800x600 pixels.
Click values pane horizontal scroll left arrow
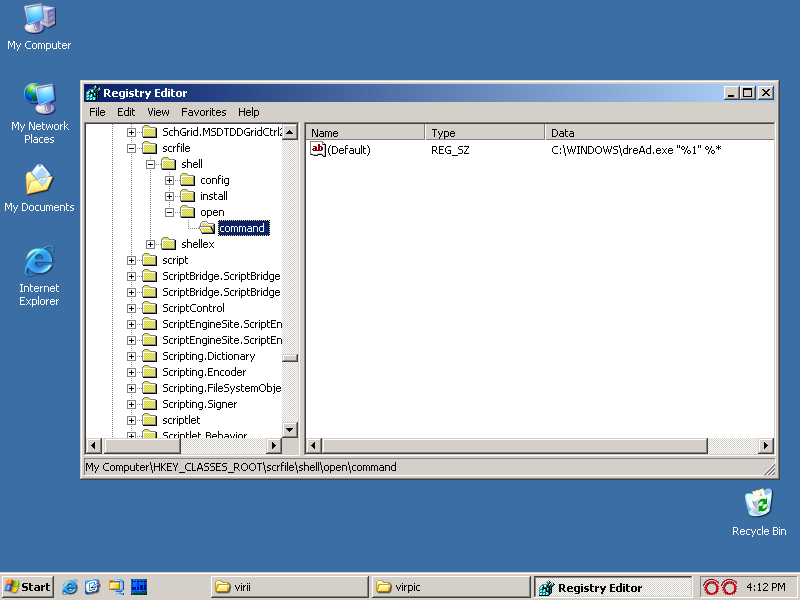click(314, 445)
